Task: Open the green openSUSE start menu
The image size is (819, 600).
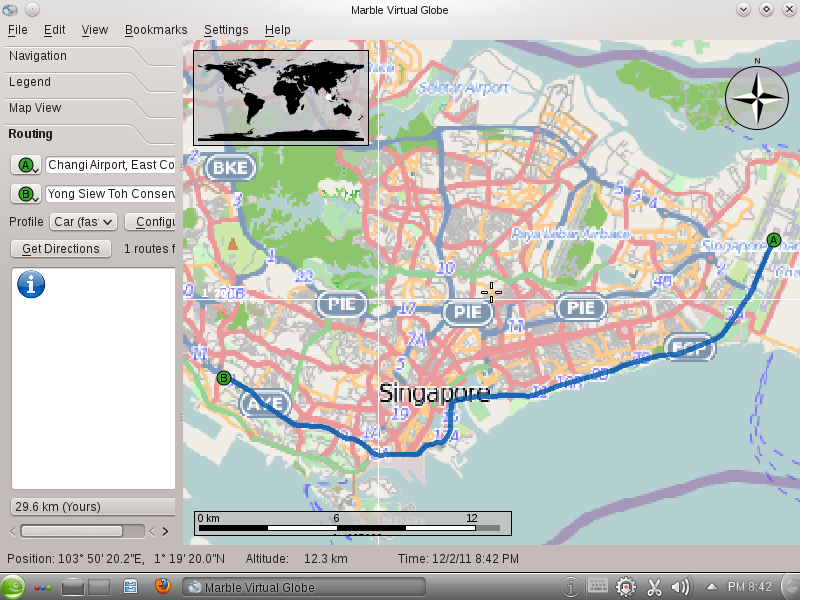Action: coord(13,587)
